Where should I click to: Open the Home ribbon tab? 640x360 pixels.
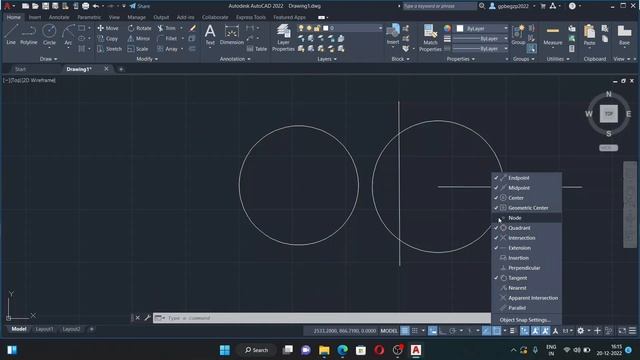[13, 18]
